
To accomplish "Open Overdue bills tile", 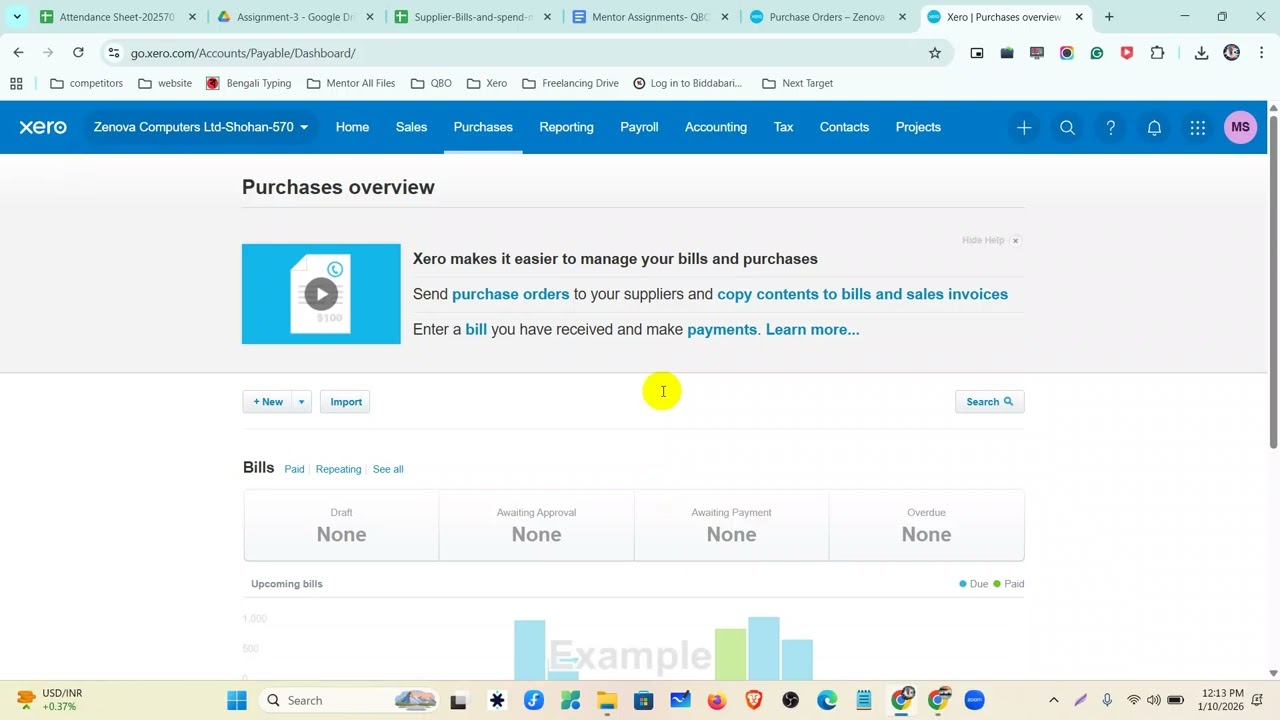I will [926, 526].
